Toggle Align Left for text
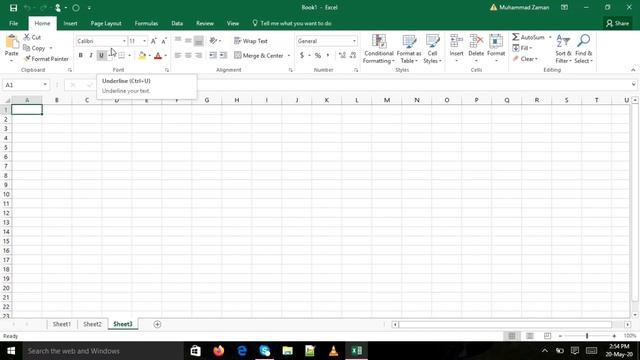The image size is (640, 360). tap(178, 55)
